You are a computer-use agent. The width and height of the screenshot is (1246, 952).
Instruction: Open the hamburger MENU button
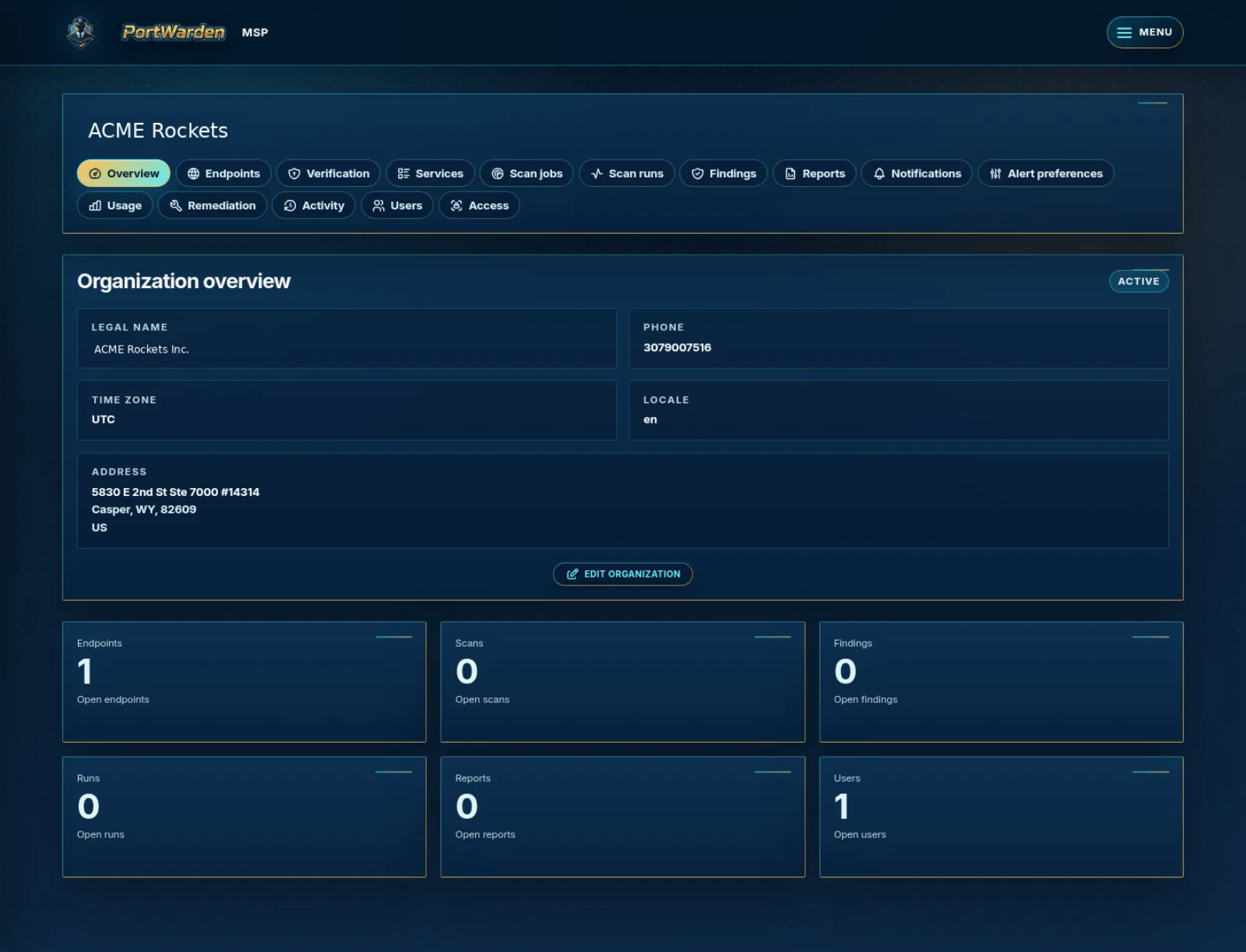tap(1145, 32)
